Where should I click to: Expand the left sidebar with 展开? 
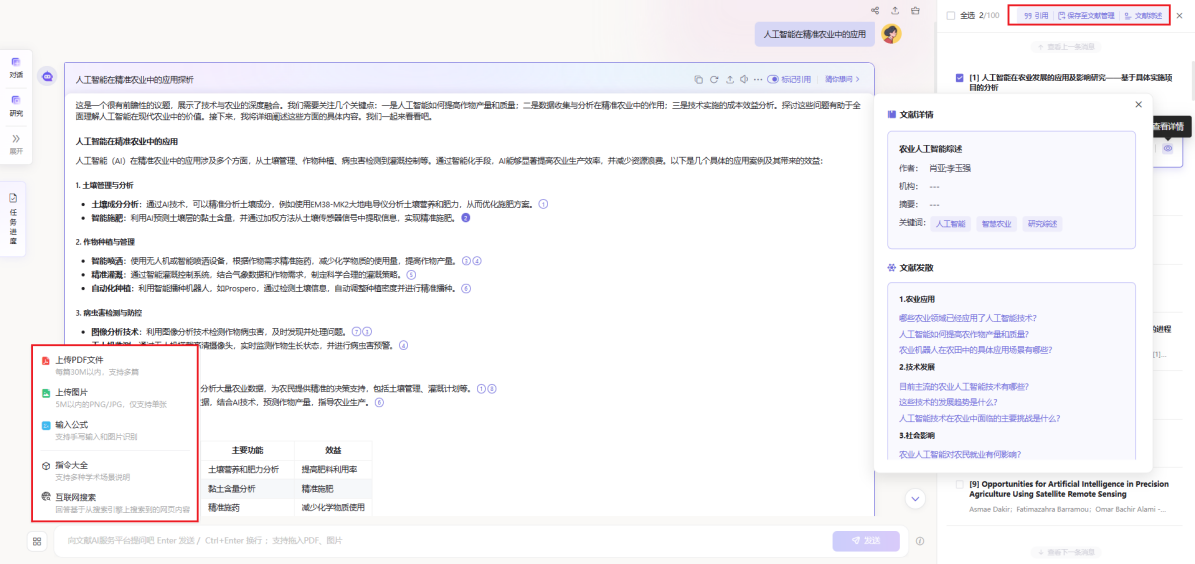click(x=16, y=143)
